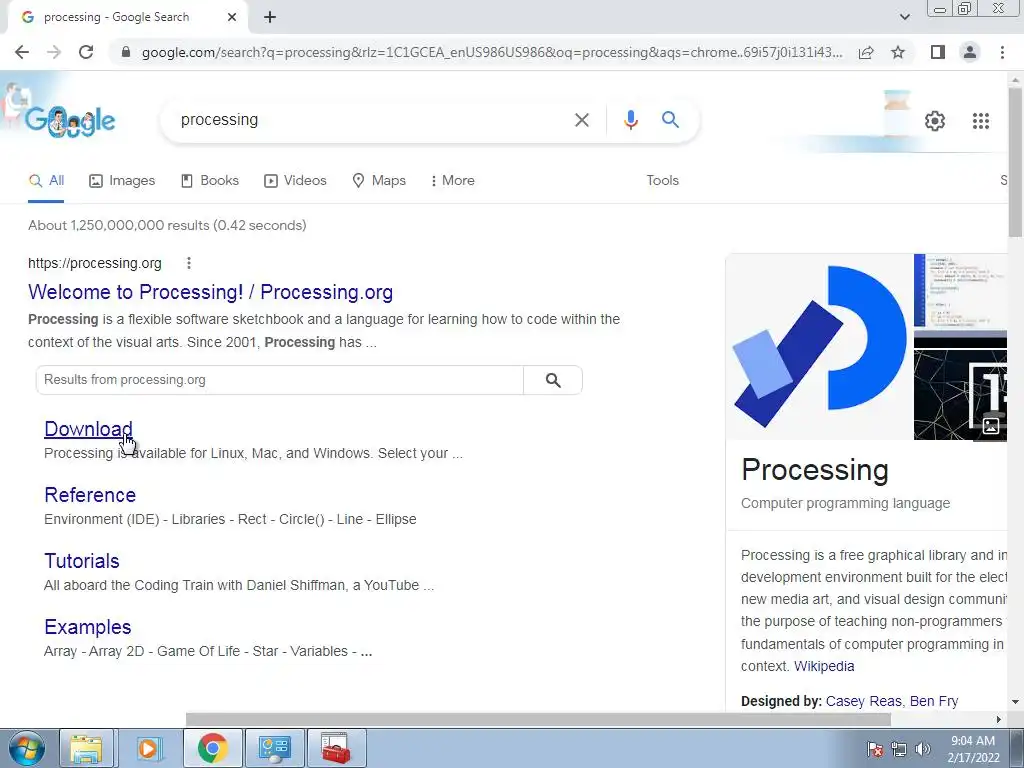
Task: Open Windows Explorer from taskbar
Action: coord(86,748)
